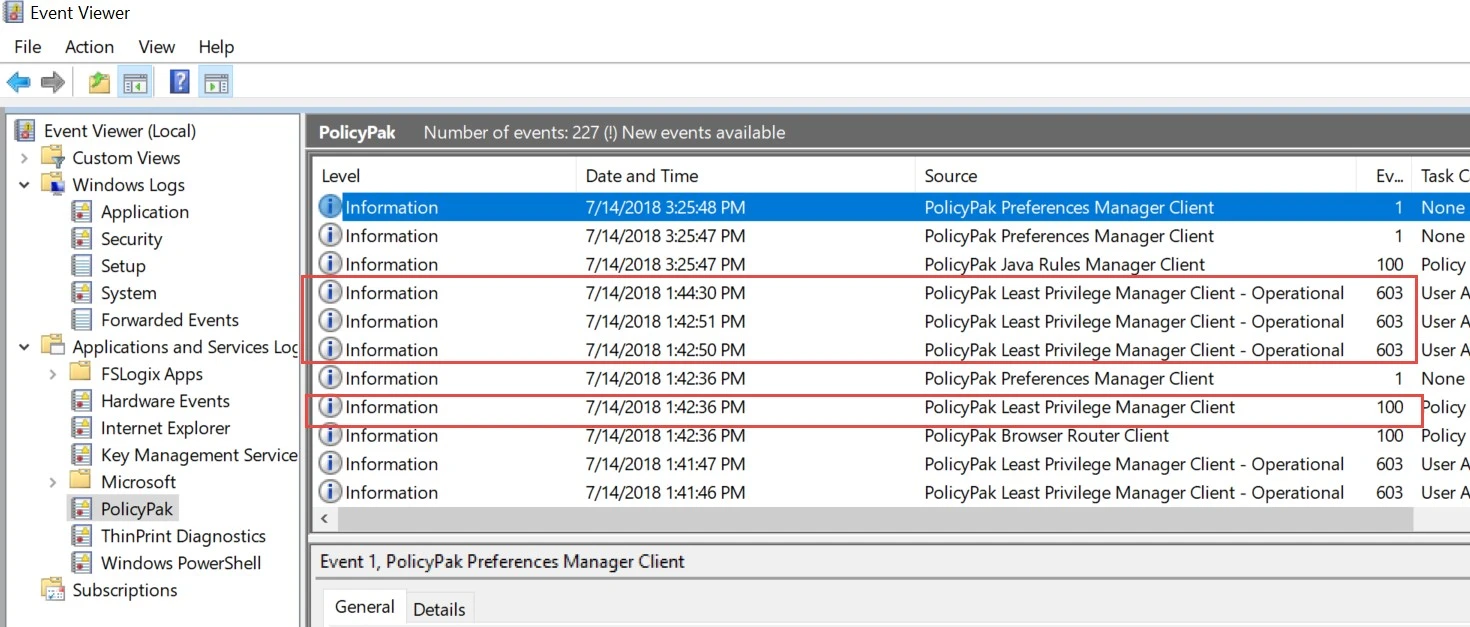1470x627 pixels.
Task: Click the Forward arrow toolbar icon
Action: click(52, 82)
